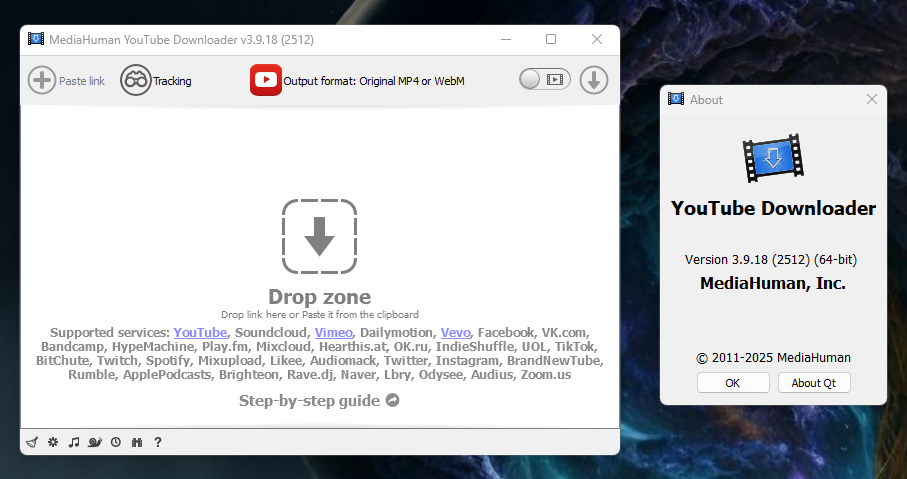Close the MediaHuman YouTube Downloader main window

pyautogui.click(x=597, y=39)
